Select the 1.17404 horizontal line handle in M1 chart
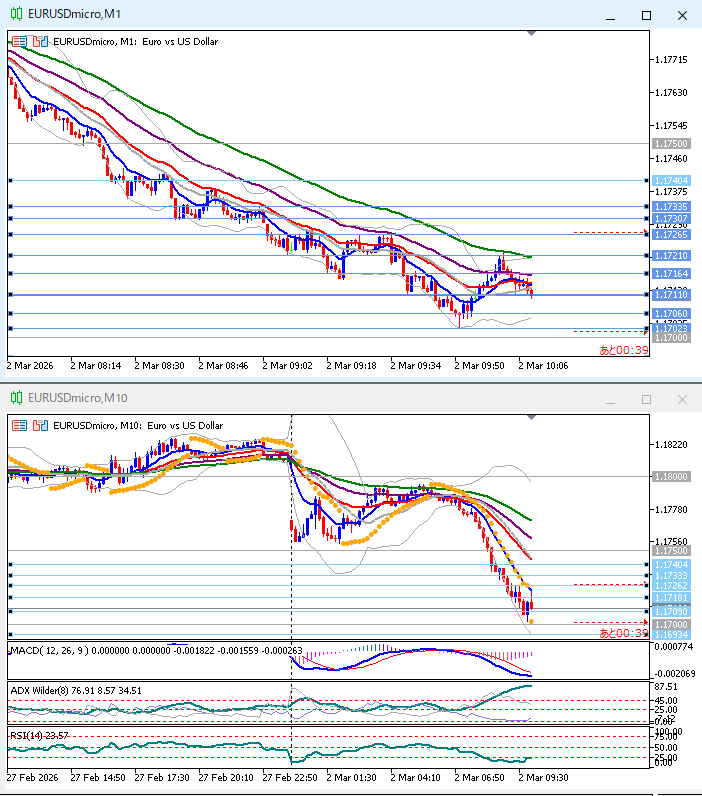702x796 pixels. [10, 181]
